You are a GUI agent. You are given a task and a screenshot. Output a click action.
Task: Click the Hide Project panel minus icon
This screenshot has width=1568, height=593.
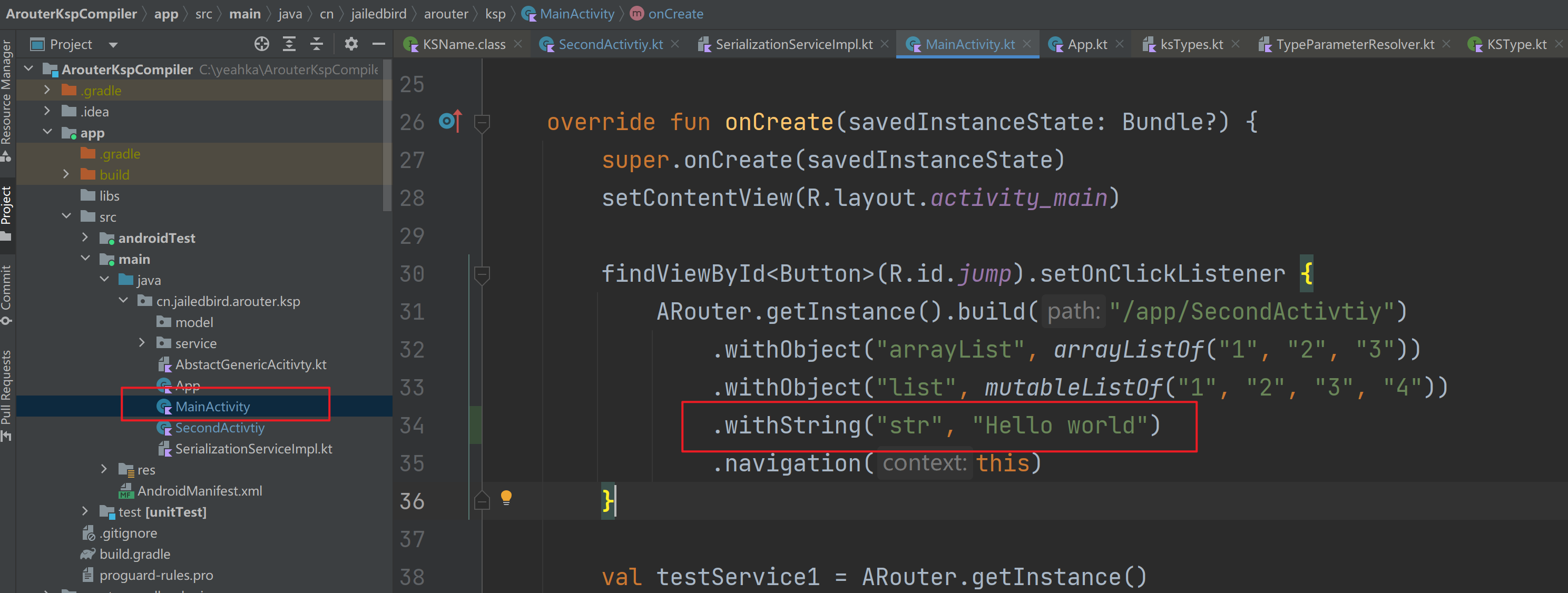(378, 43)
